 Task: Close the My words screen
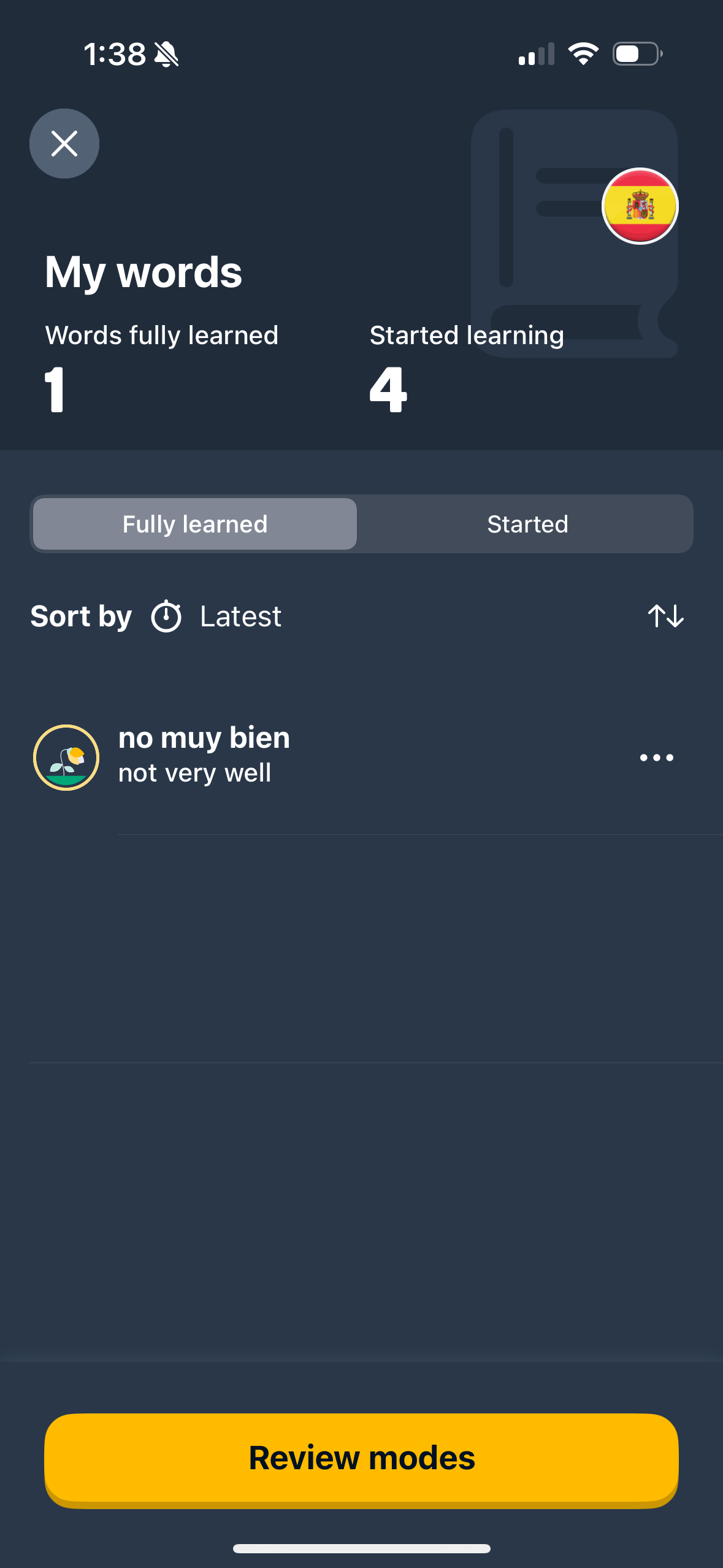[x=64, y=144]
